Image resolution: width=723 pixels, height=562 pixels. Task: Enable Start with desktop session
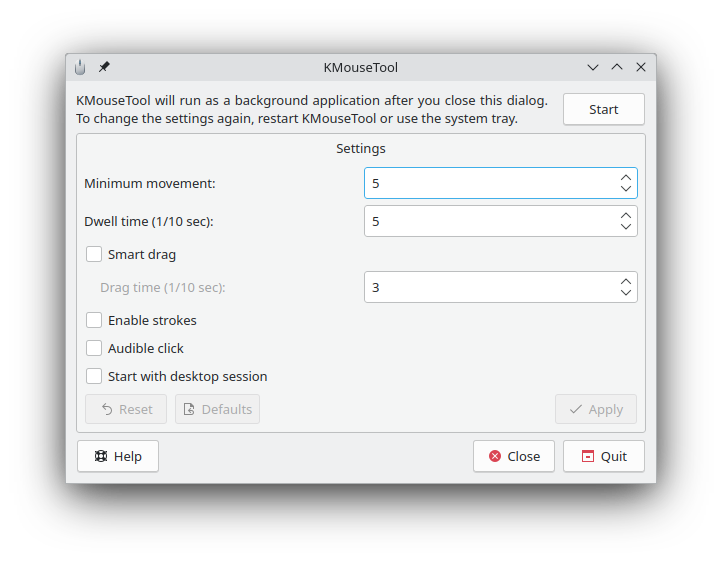[94, 377]
